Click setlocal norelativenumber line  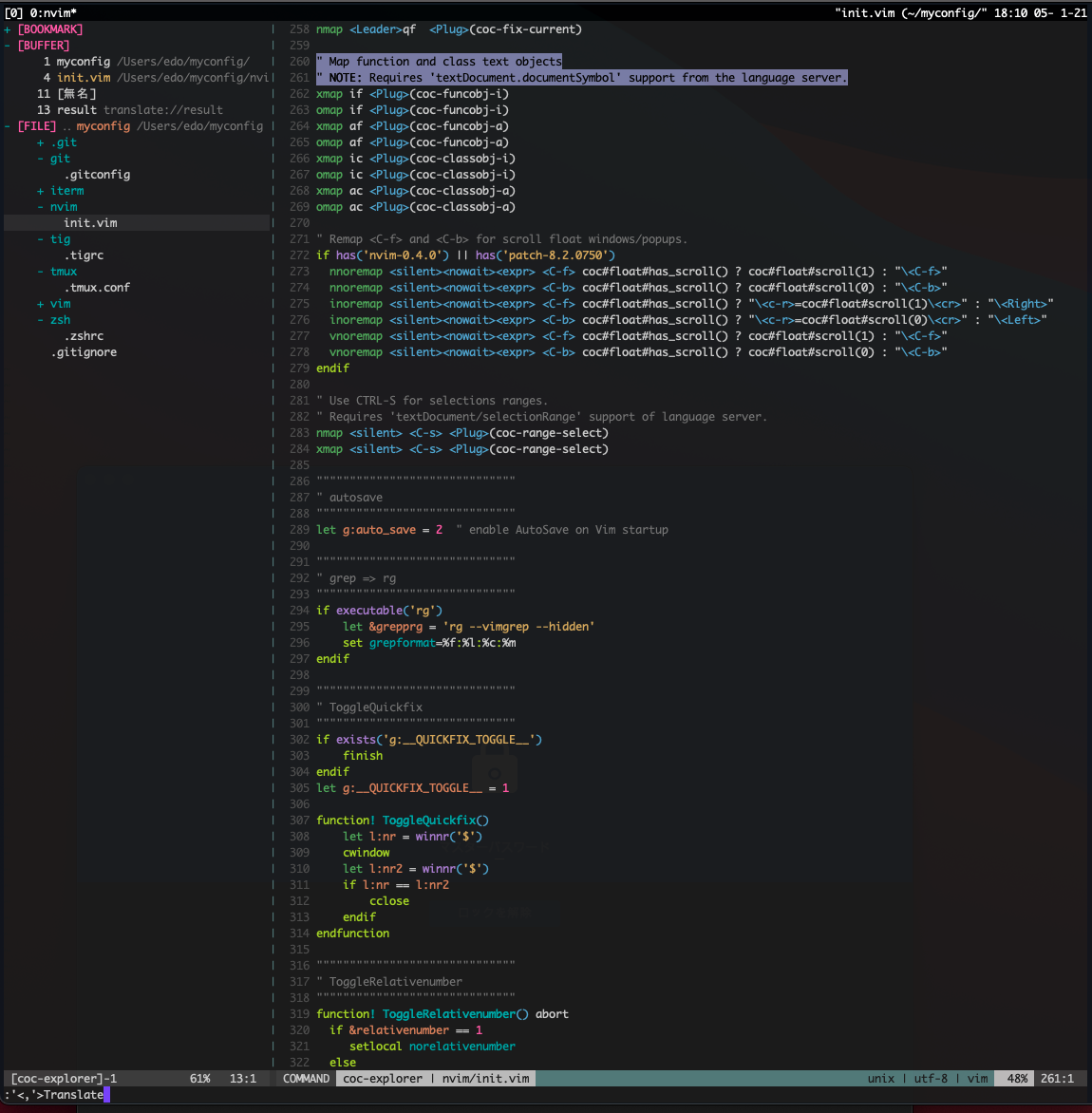(432, 1047)
